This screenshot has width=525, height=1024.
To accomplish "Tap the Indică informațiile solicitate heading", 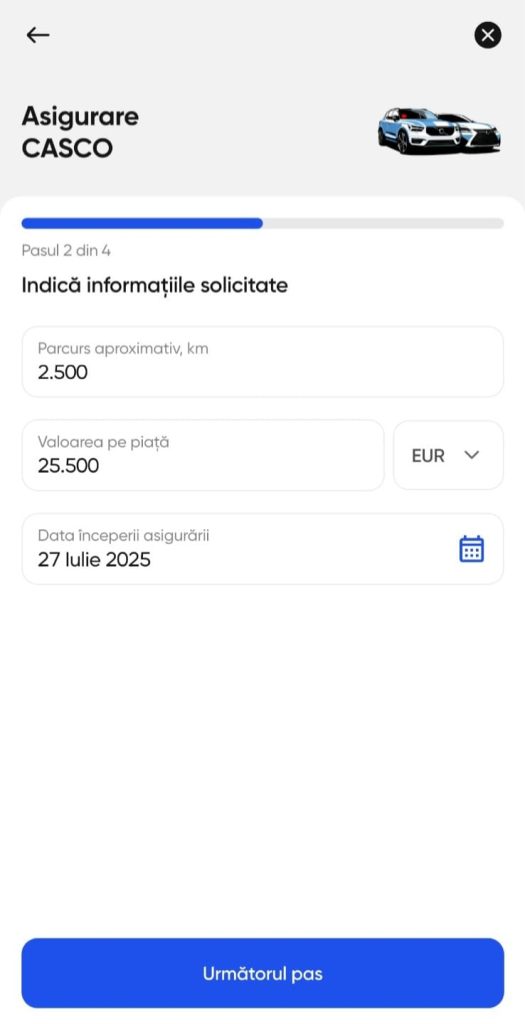I will (155, 285).
